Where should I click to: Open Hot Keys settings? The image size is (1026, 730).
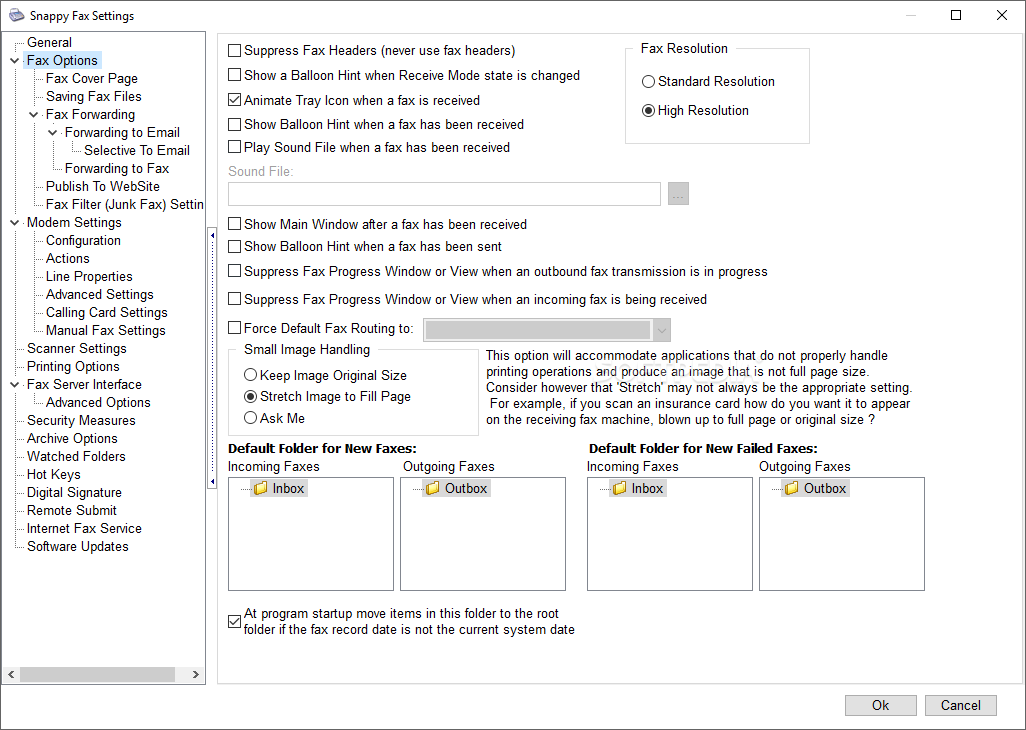pos(54,474)
